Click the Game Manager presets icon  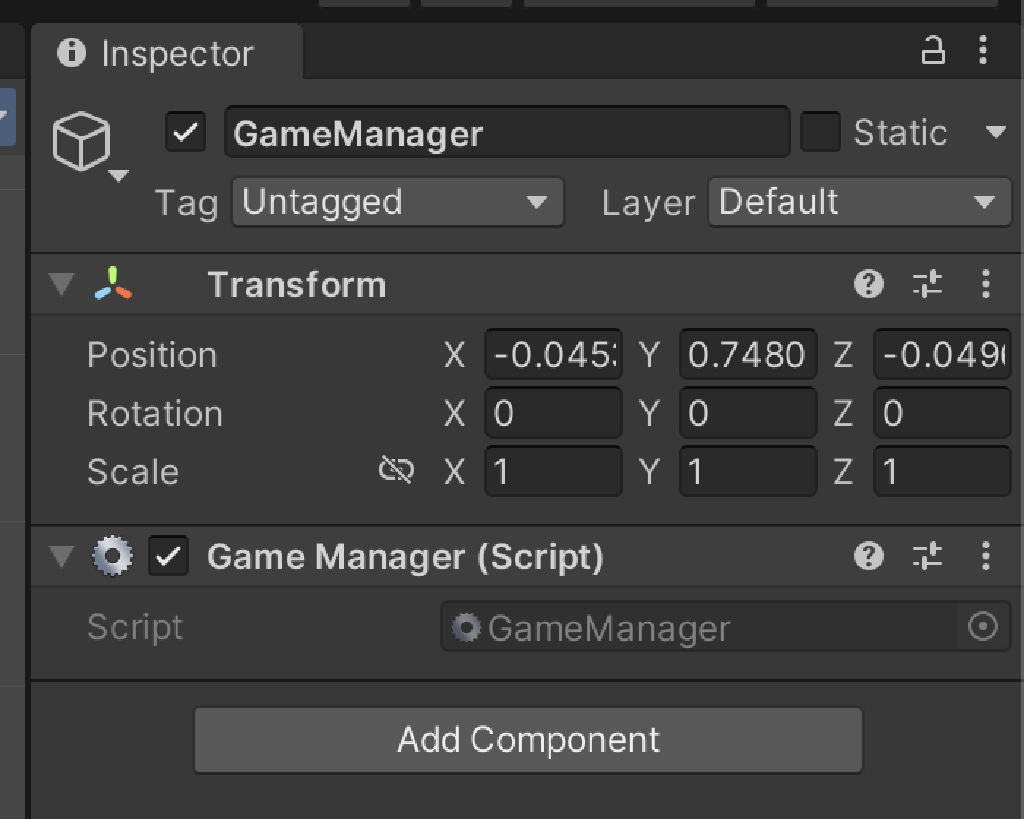click(x=927, y=557)
